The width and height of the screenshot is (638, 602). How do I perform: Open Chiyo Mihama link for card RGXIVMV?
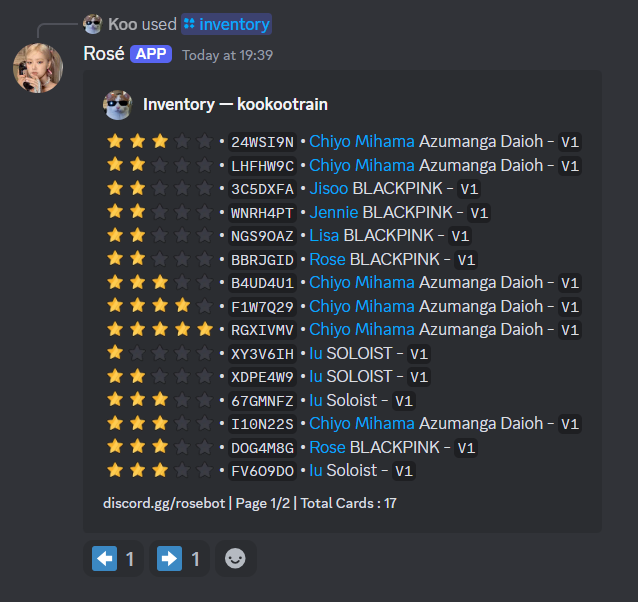click(362, 329)
